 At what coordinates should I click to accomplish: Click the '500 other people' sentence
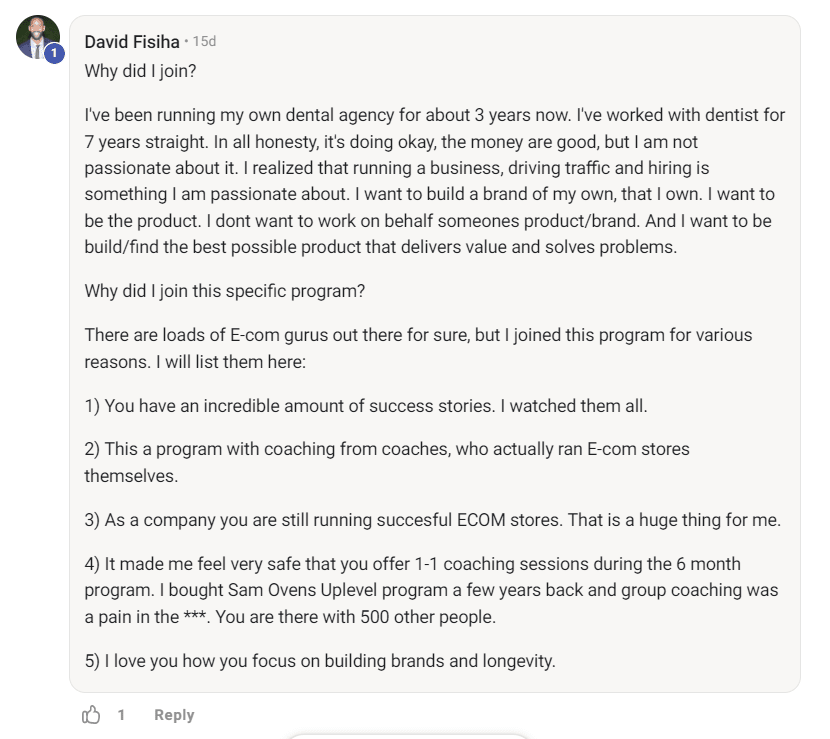point(356,617)
